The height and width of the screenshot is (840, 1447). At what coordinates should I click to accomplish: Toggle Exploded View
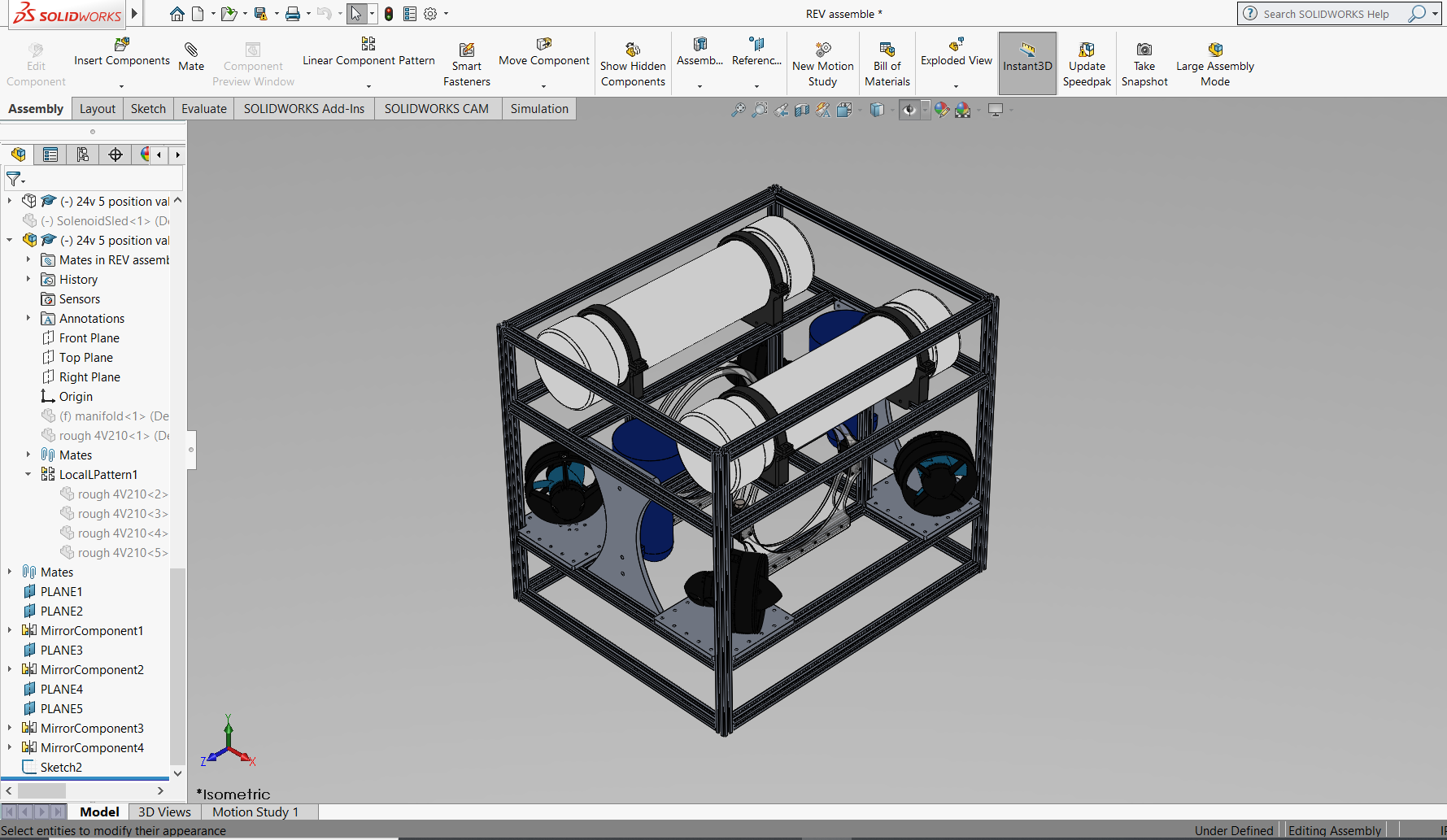(956, 45)
